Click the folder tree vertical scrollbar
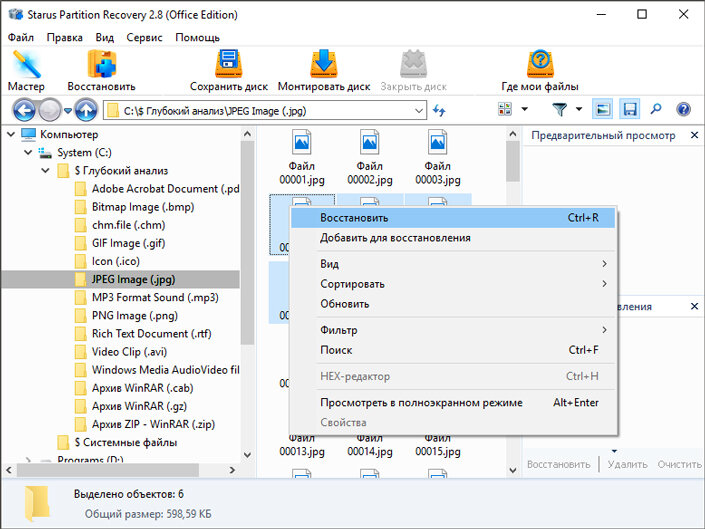This screenshot has width=705, height=529. pos(247,243)
